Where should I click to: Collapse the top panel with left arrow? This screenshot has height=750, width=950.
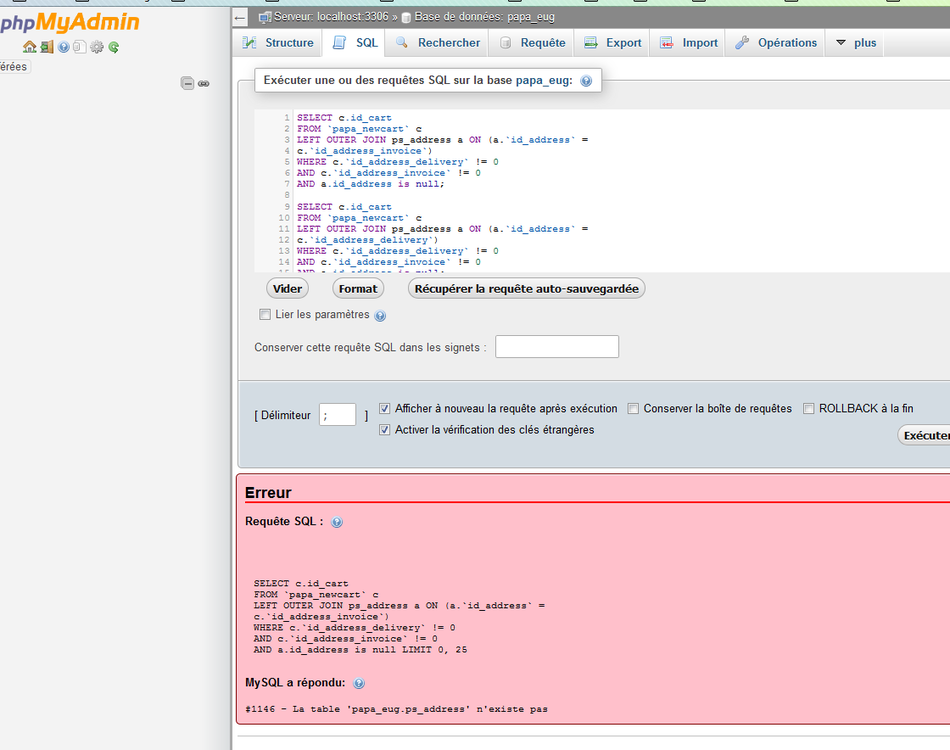[x=240, y=17]
